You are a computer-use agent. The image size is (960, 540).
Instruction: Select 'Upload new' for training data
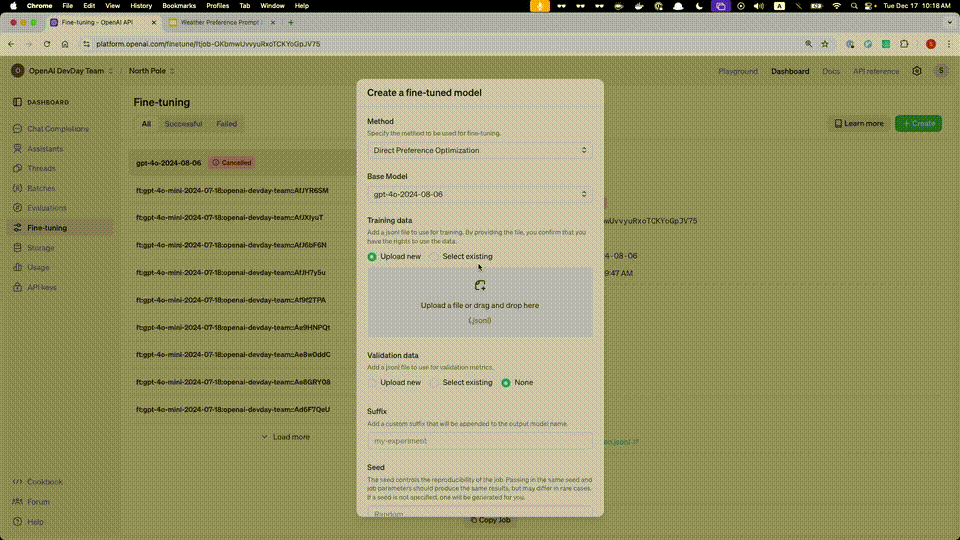tap(373, 257)
